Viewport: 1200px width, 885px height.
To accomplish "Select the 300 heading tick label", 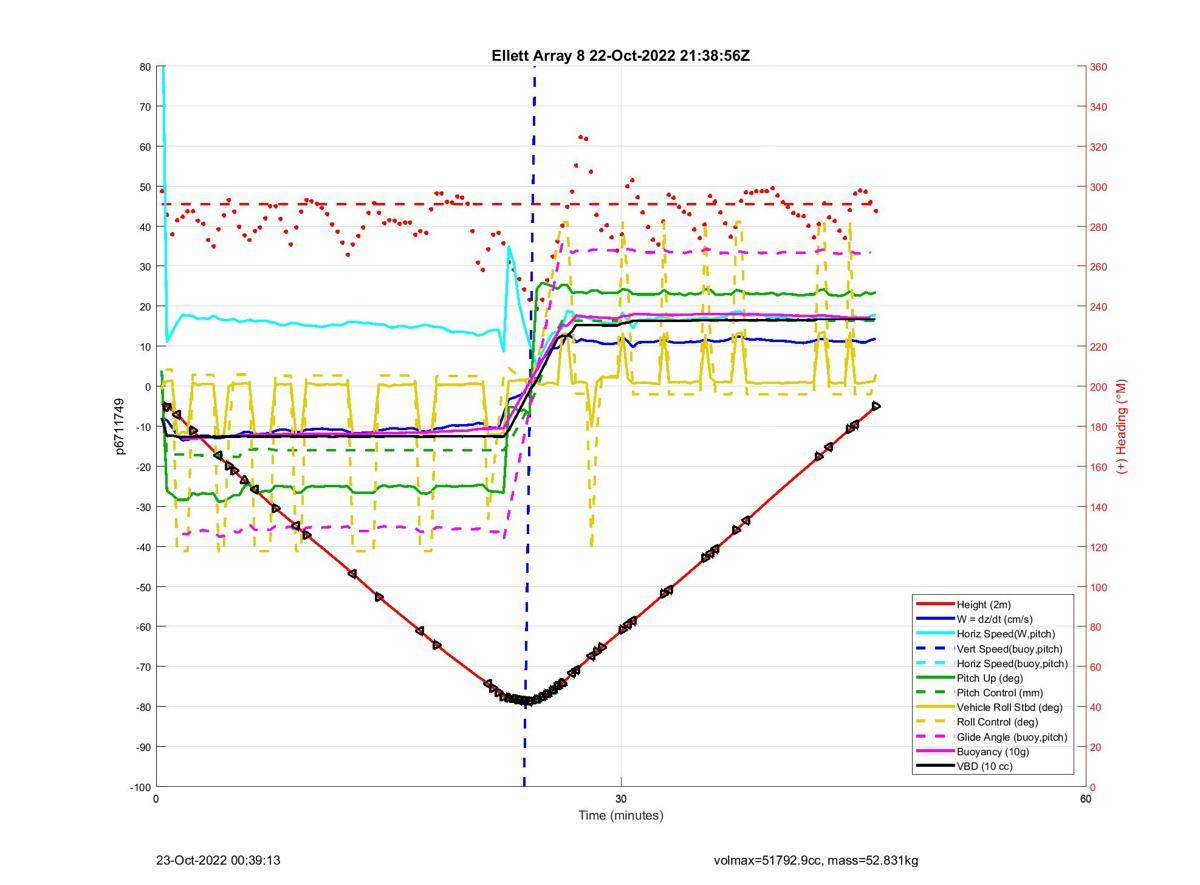I will pyautogui.click(x=1098, y=187).
